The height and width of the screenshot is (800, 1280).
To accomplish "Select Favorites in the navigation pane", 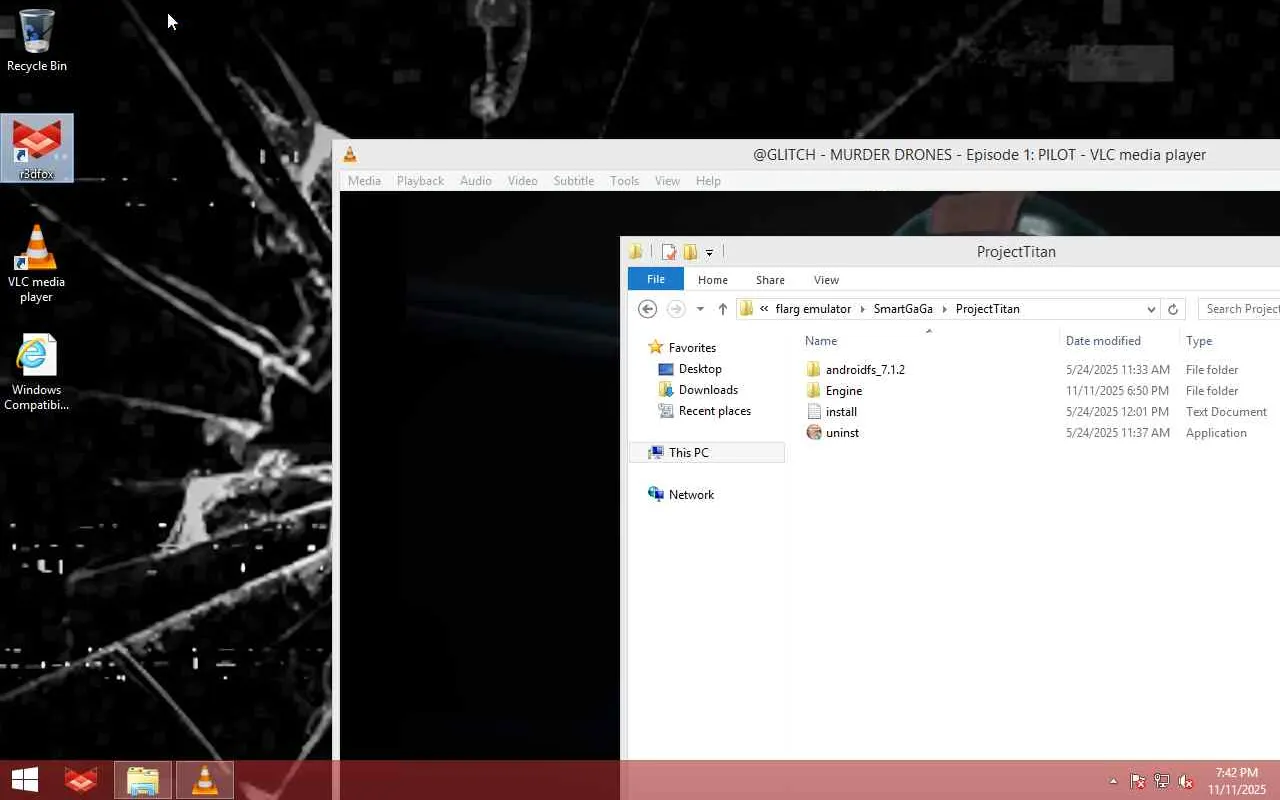I will pos(692,348).
